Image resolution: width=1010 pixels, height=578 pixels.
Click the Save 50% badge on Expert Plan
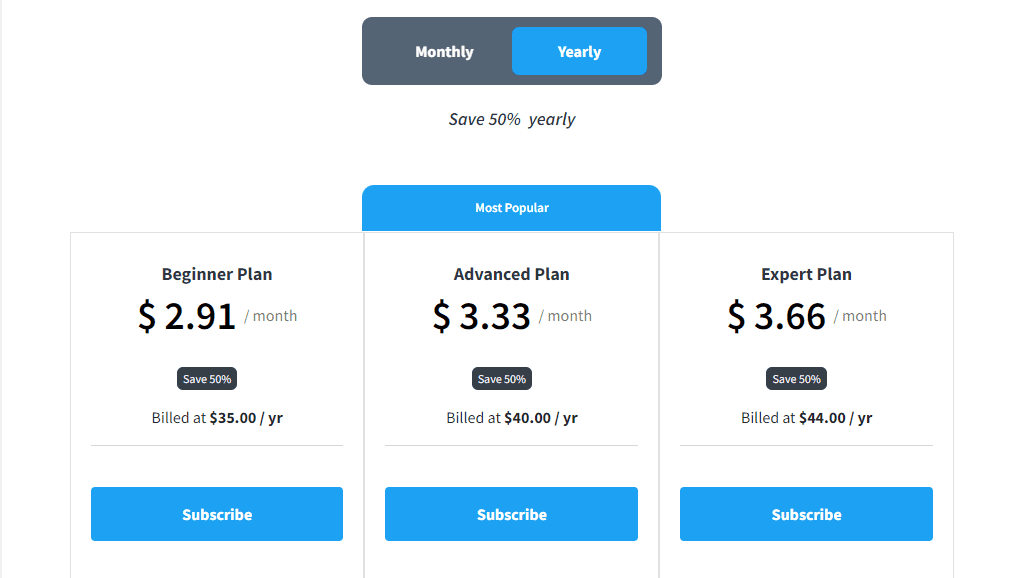click(796, 379)
